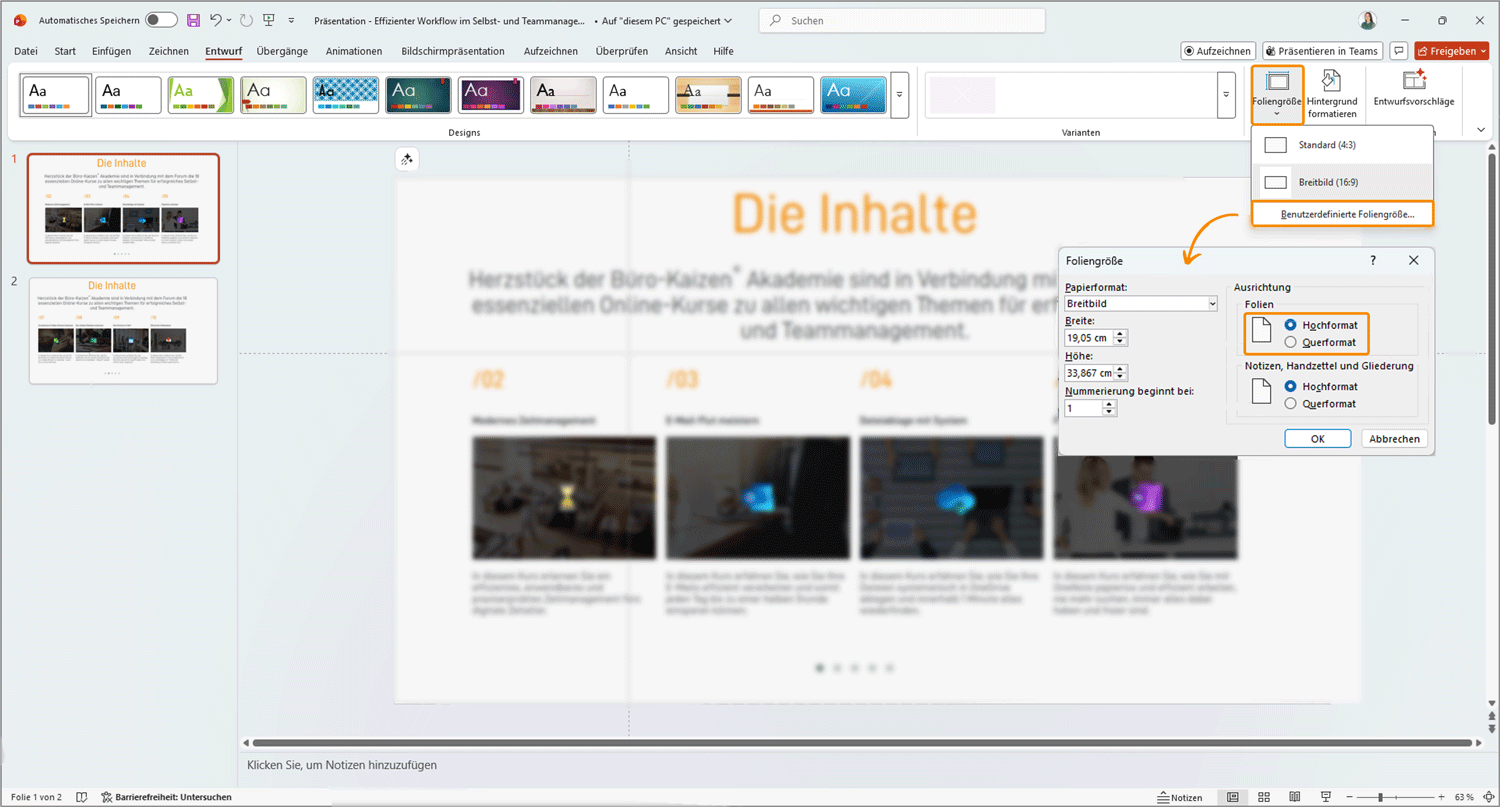Expand the Varianten gallery dropdown
The image size is (1500, 807).
pyautogui.click(x=1226, y=94)
